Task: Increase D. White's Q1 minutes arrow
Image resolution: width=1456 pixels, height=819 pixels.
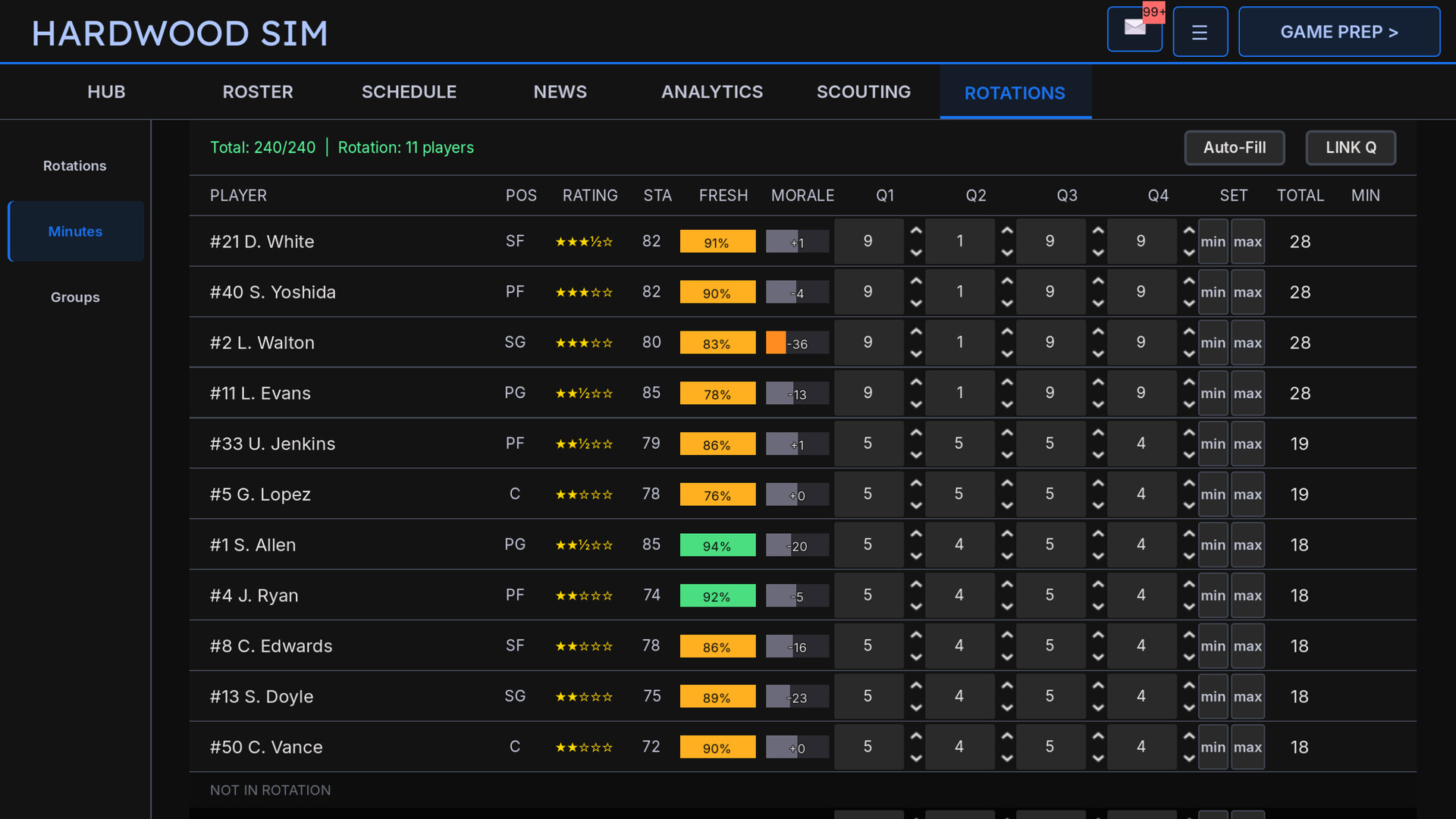Action: pyautogui.click(x=916, y=231)
